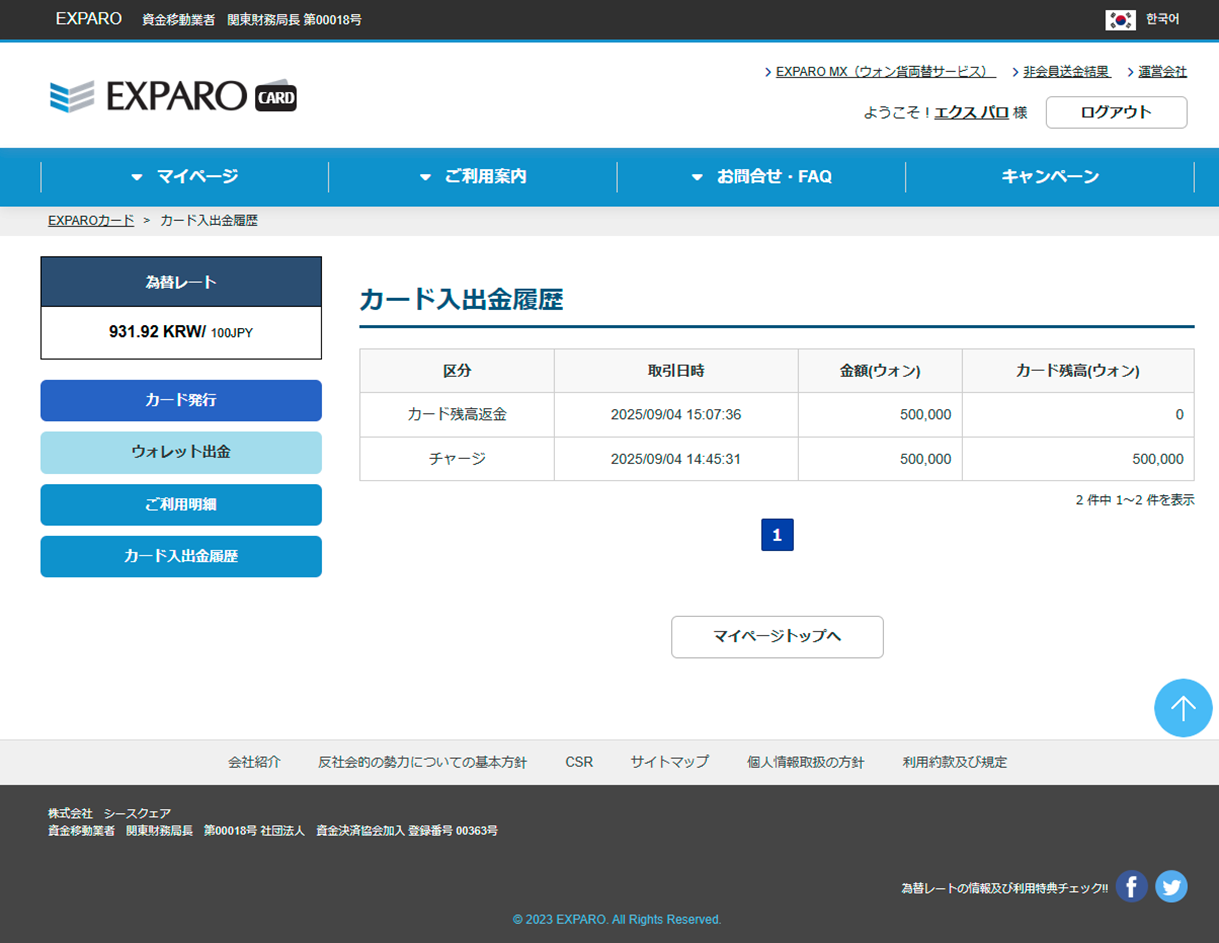Click the Korean flag language icon
Image resolution: width=1219 pixels, height=943 pixels.
click(x=1120, y=19)
